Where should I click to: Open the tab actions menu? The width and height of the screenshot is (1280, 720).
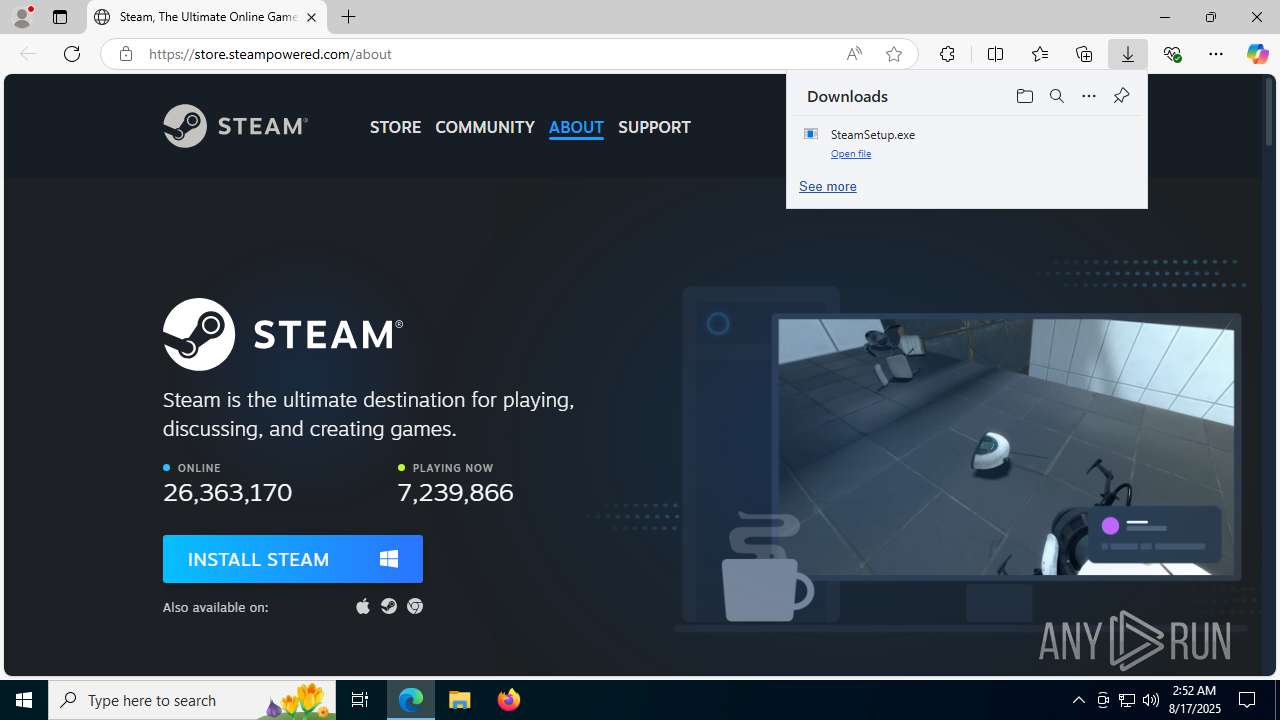point(60,17)
